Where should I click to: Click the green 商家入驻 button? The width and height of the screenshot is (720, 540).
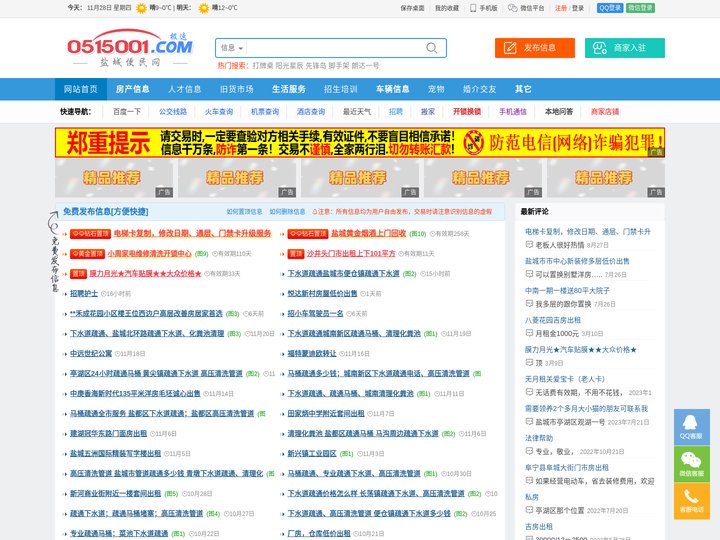(x=624, y=48)
